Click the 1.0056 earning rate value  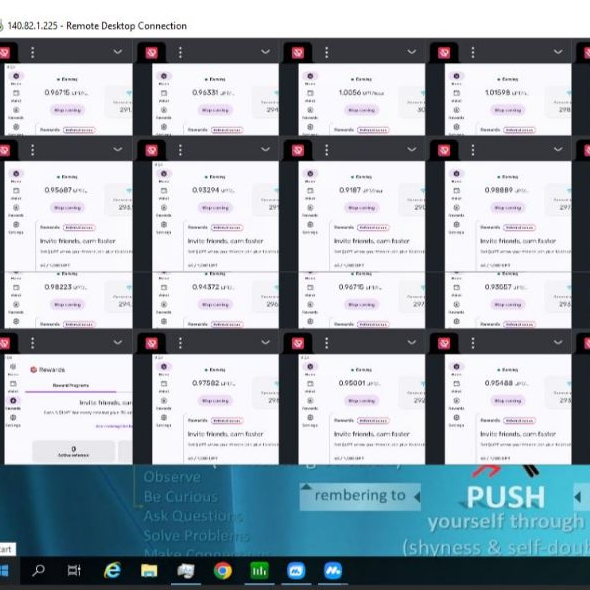[x=362, y=93]
